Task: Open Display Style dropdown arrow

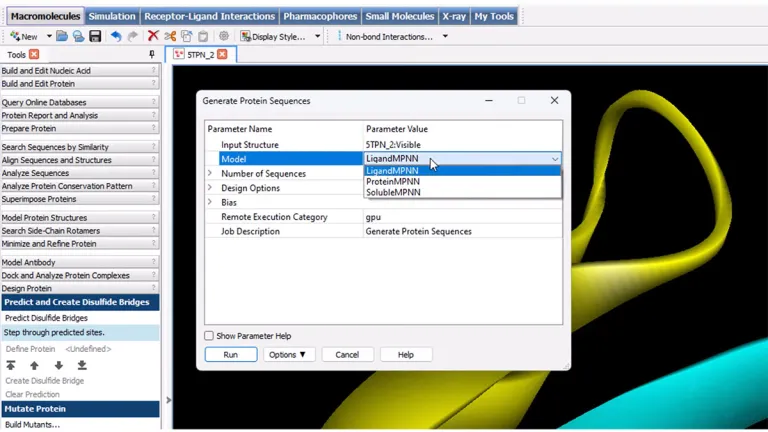Action: pyautogui.click(x=317, y=36)
